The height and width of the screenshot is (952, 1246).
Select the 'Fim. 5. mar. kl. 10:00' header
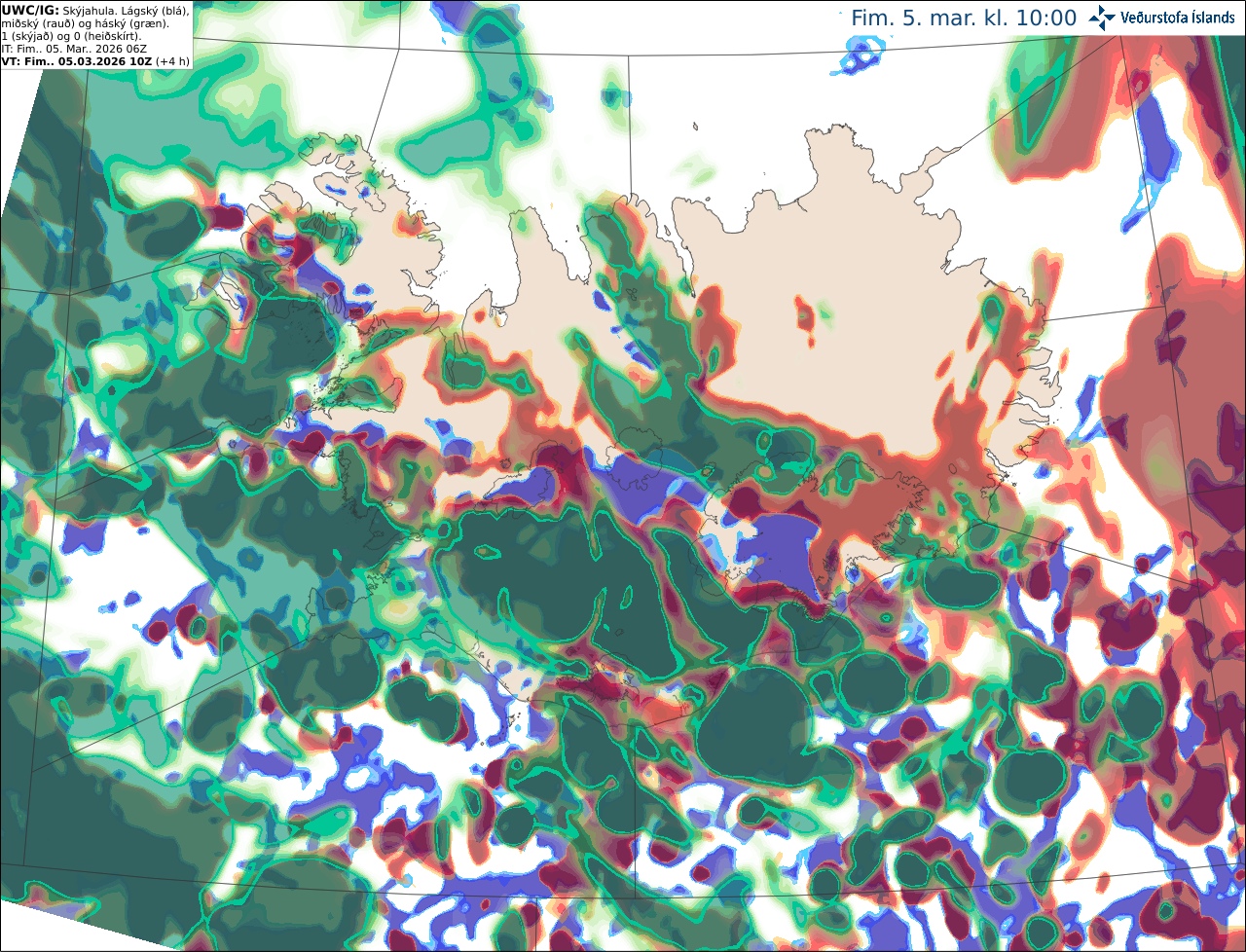point(964,18)
